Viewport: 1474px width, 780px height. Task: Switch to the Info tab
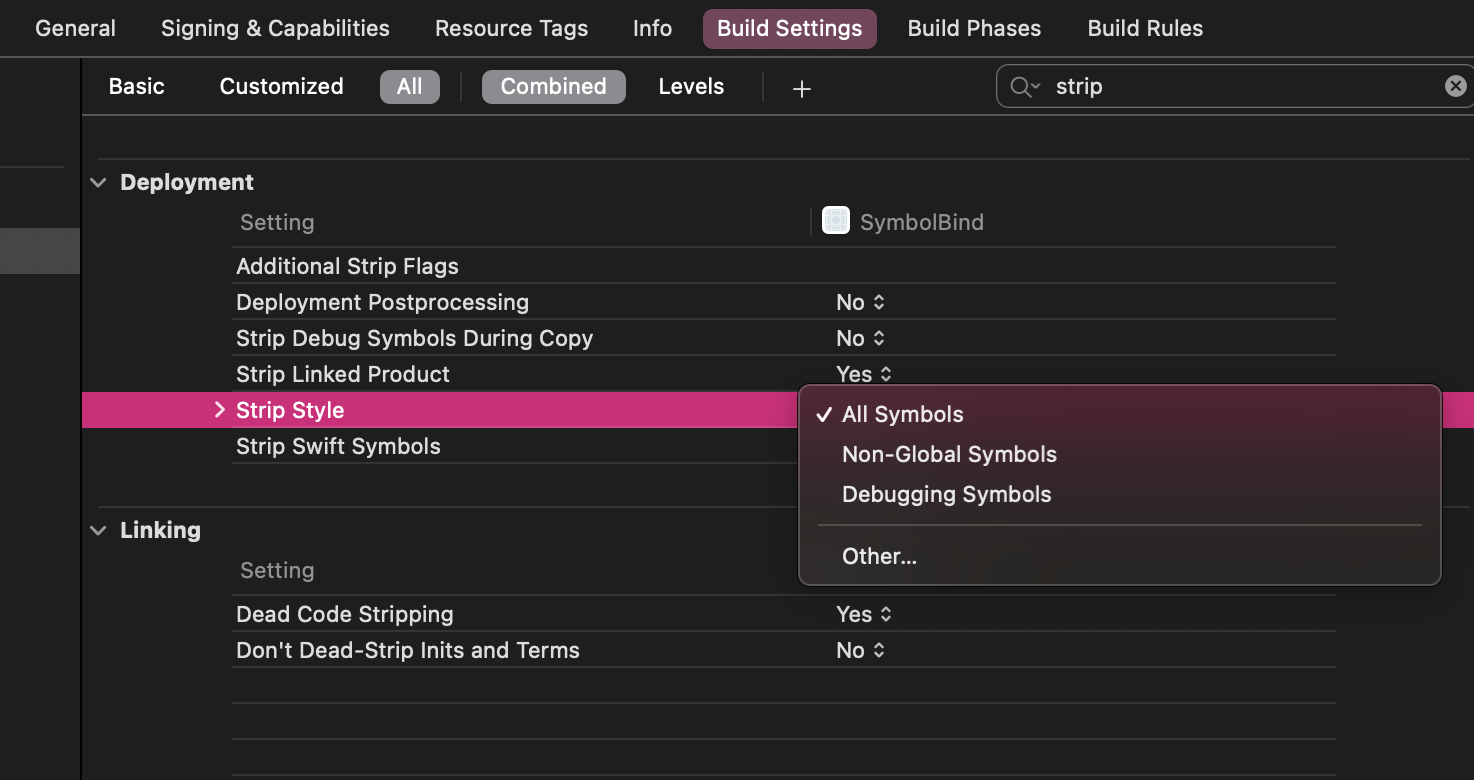point(652,28)
